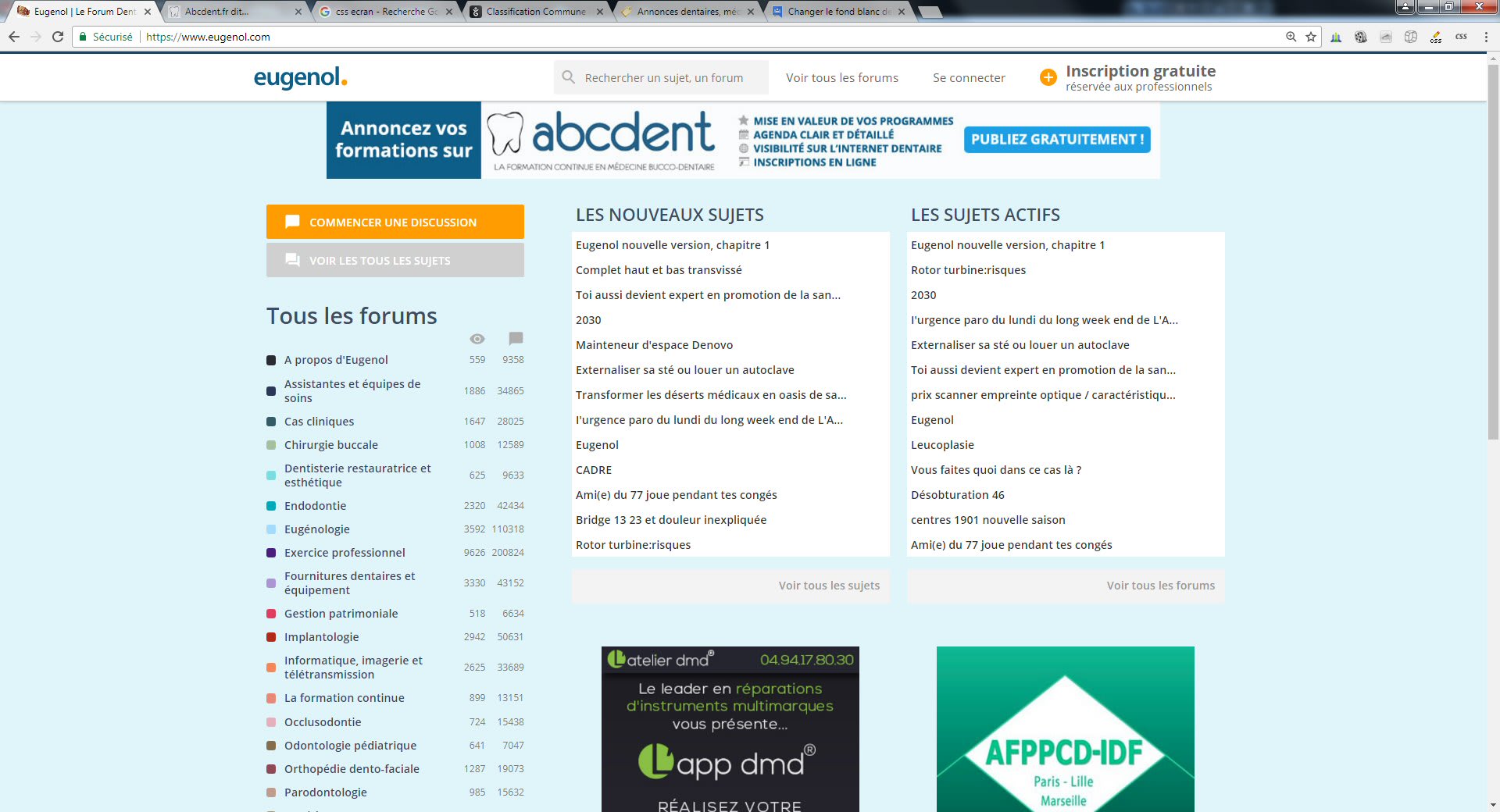Open the Endodontie forum in the list
Image resolution: width=1500 pixels, height=812 pixels.
click(315, 506)
